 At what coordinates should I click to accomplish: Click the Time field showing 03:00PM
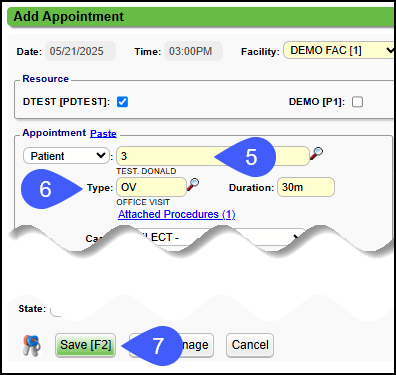[x=193, y=51]
